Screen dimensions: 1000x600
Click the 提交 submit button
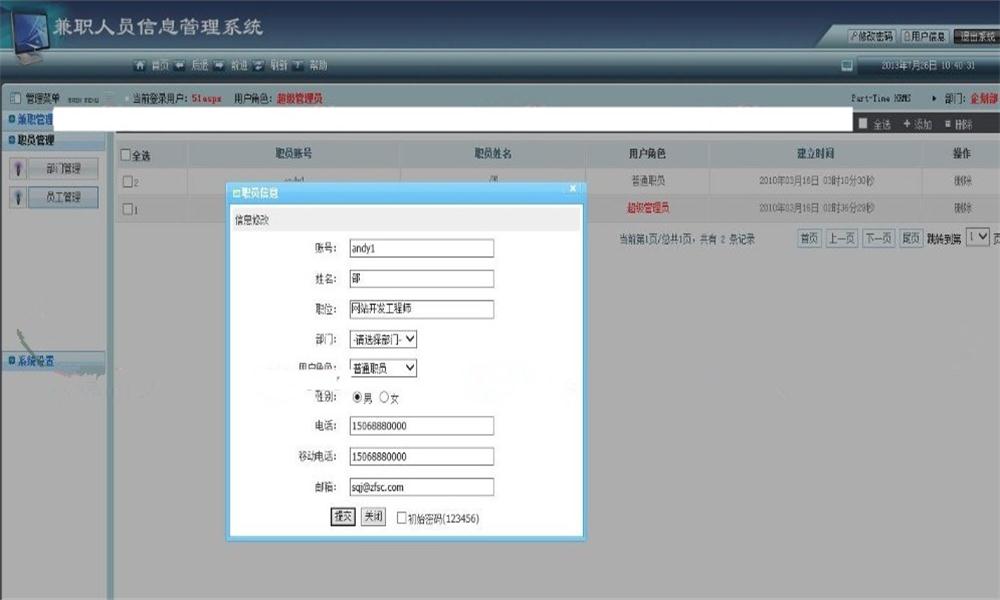click(x=343, y=517)
